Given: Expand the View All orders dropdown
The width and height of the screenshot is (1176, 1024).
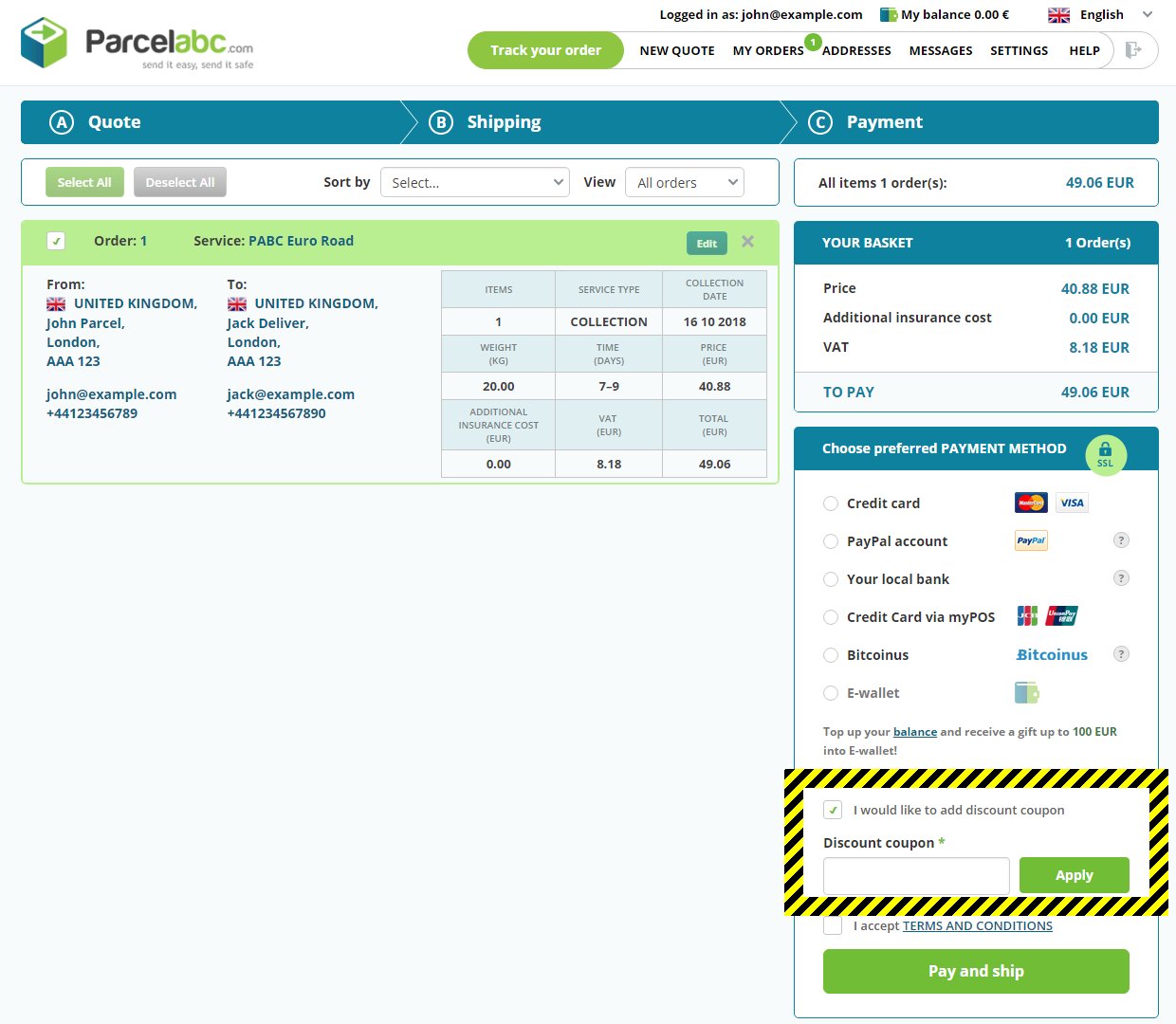Looking at the screenshot, I should pyautogui.click(x=684, y=182).
